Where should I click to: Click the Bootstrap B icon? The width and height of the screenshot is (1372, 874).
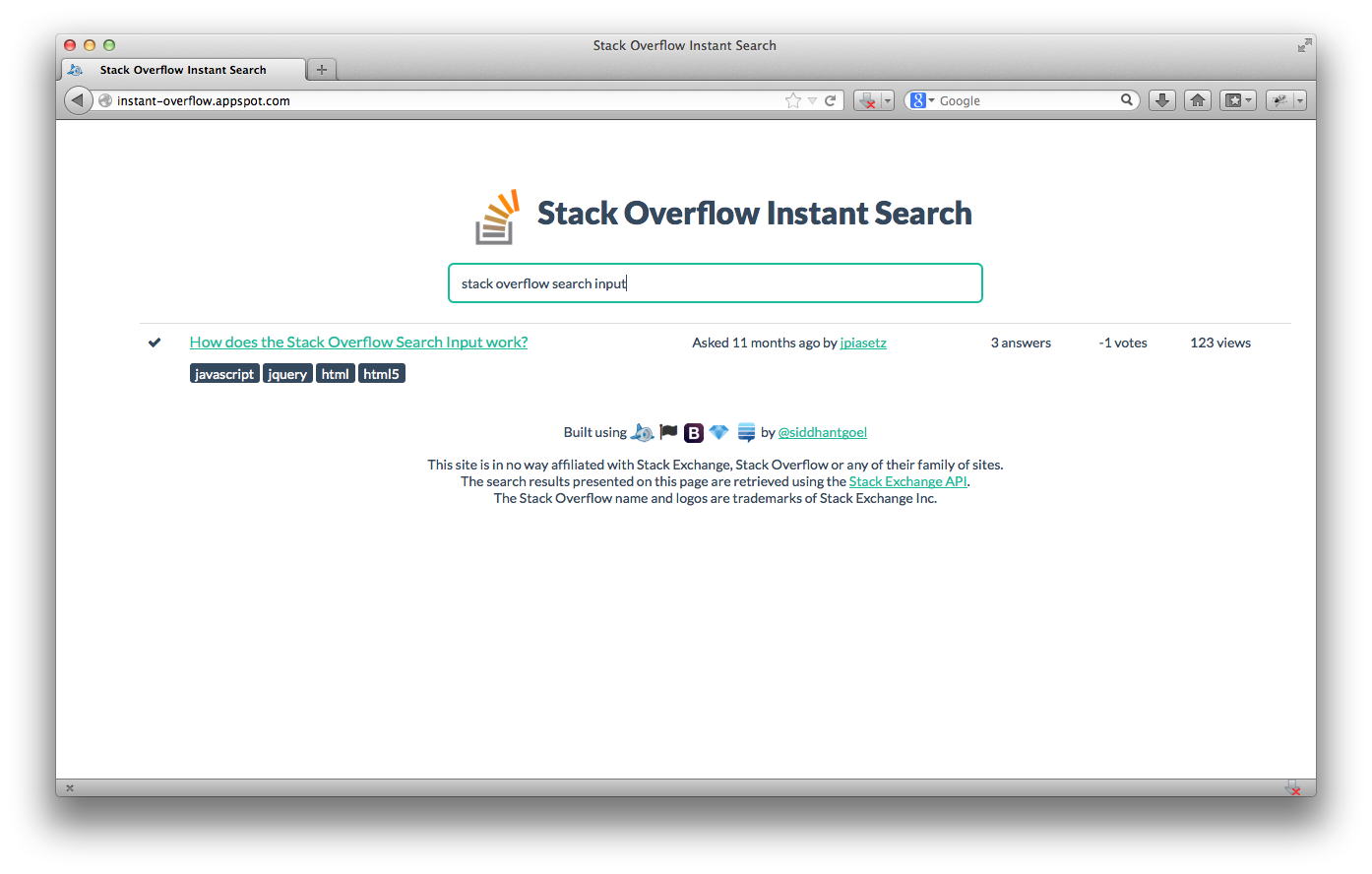tap(694, 433)
